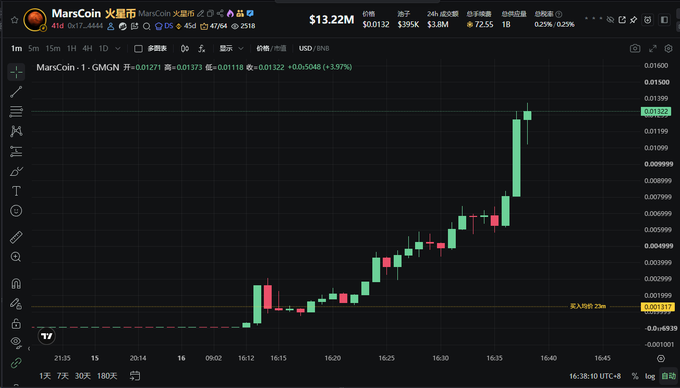Toggle price / market cap display
The width and height of the screenshot is (680, 388).
271,49
